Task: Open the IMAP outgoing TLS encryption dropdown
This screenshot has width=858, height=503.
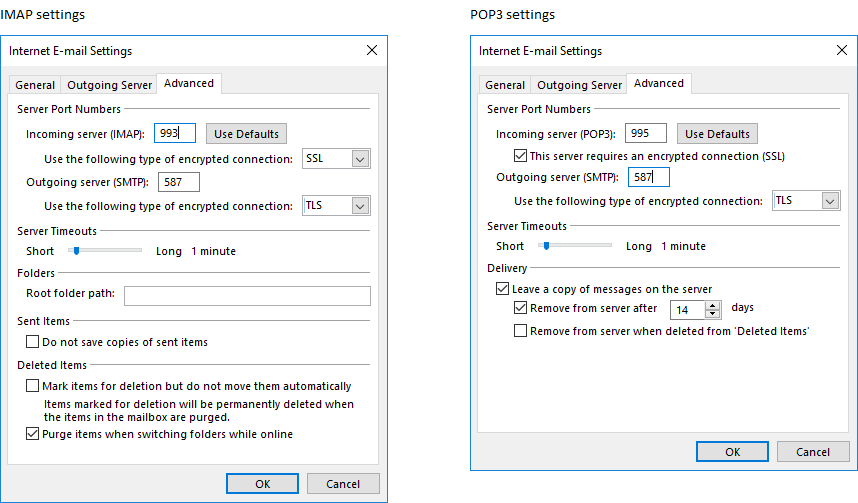Action: 360,205
